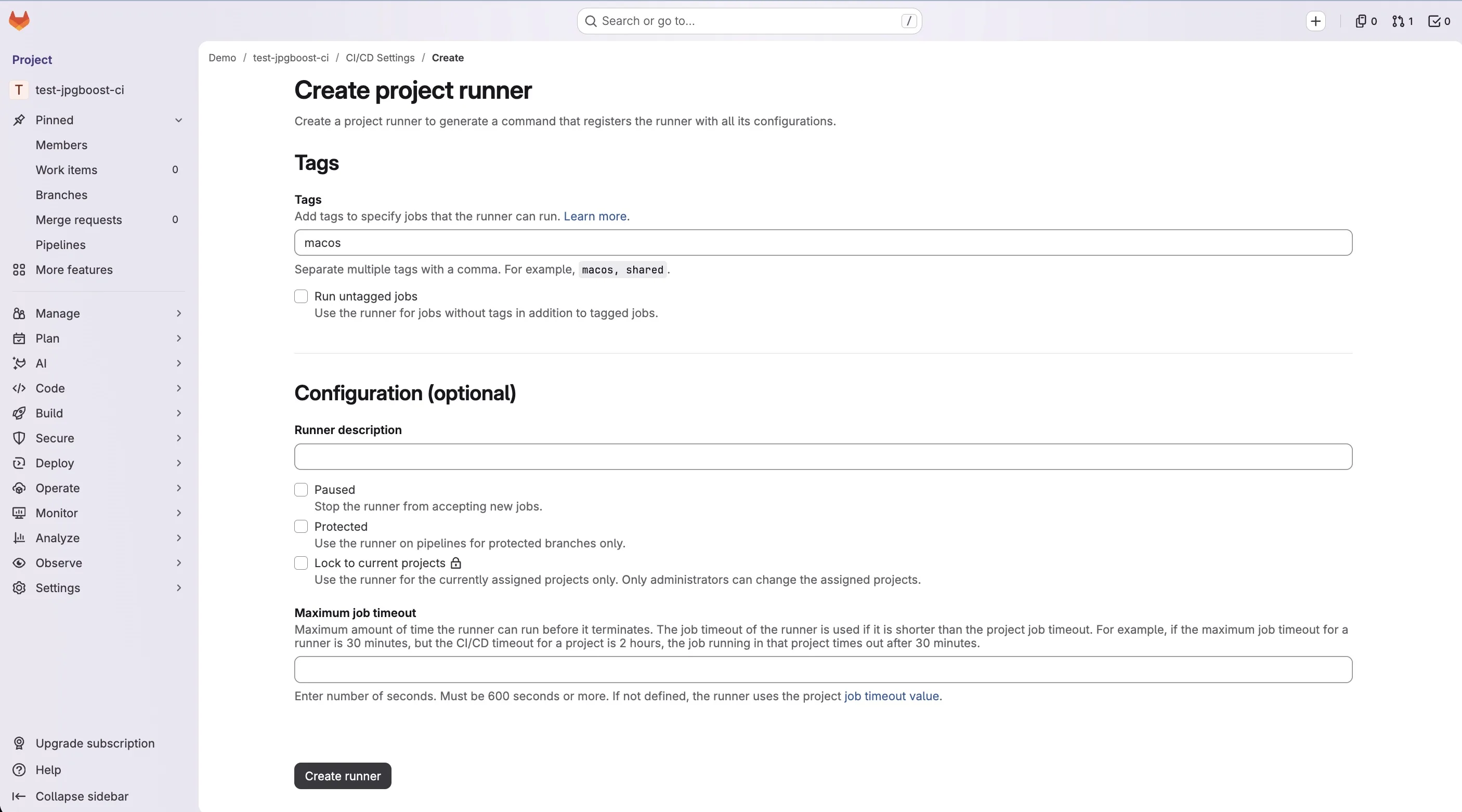Click the Build rocket icon
Screen dimensions: 1462x812
pos(19,413)
